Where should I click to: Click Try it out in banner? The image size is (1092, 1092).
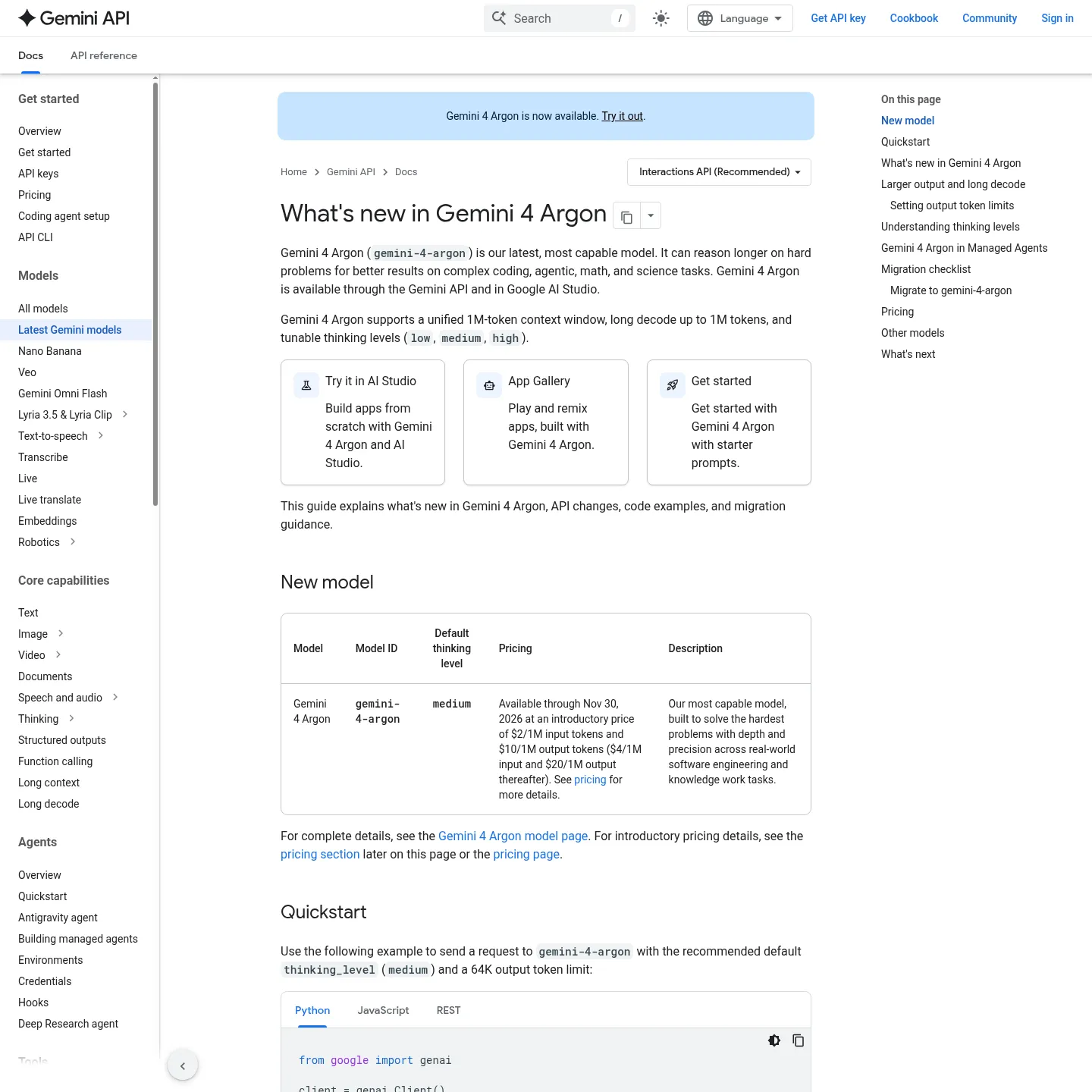pos(622,116)
